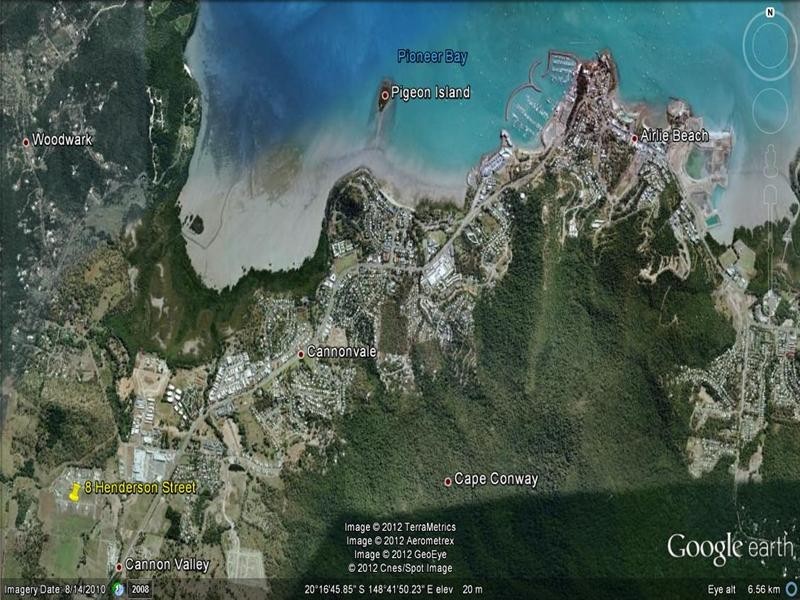Click the Google Earth logo
The width and height of the screenshot is (800, 600).
pyautogui.click(x=730, y=548)
